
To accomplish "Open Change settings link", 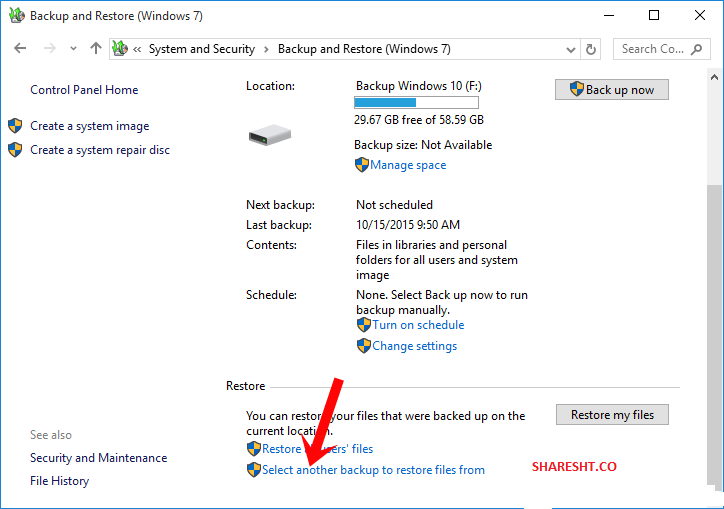I will click(415, 346).
